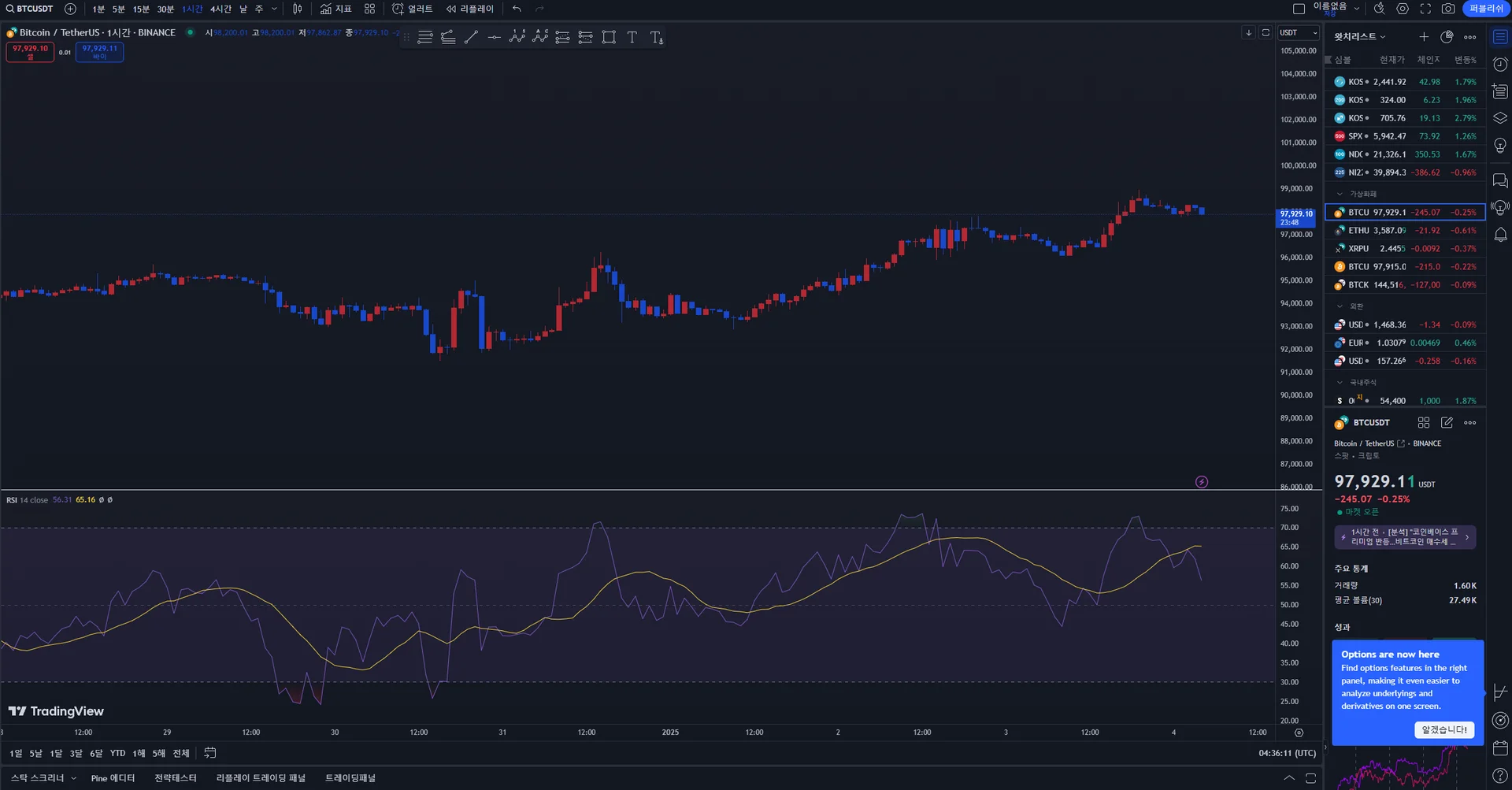1512x790 pixels.
Task: Open watchlist more options menu
Action: [1470, 37]
